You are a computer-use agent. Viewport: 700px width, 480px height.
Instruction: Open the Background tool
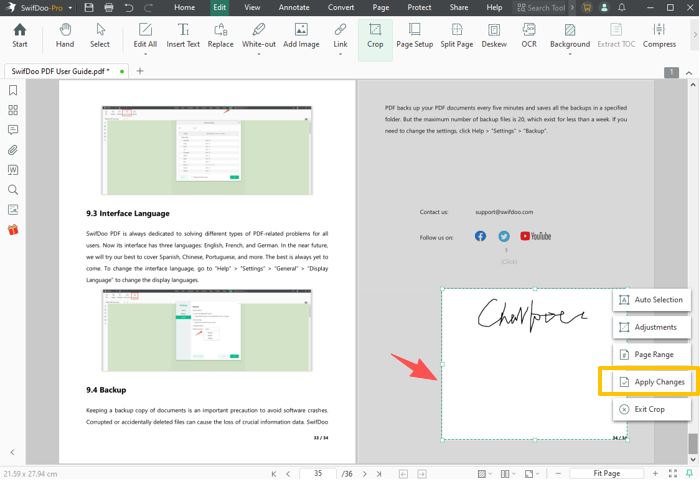[x=570, y=36]
